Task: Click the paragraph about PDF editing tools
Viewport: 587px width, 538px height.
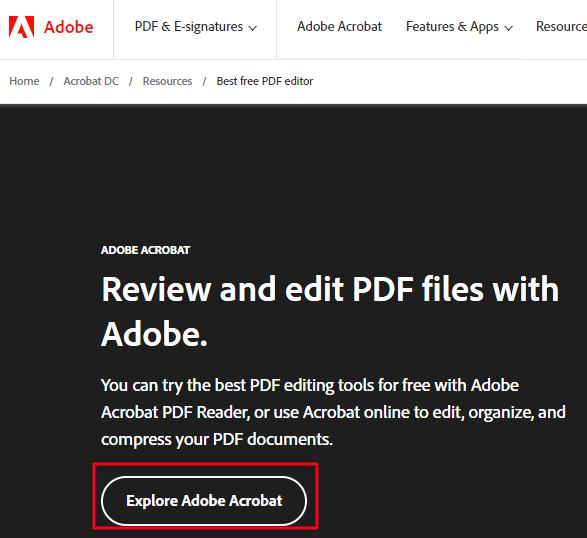Action: pos(333,412)
